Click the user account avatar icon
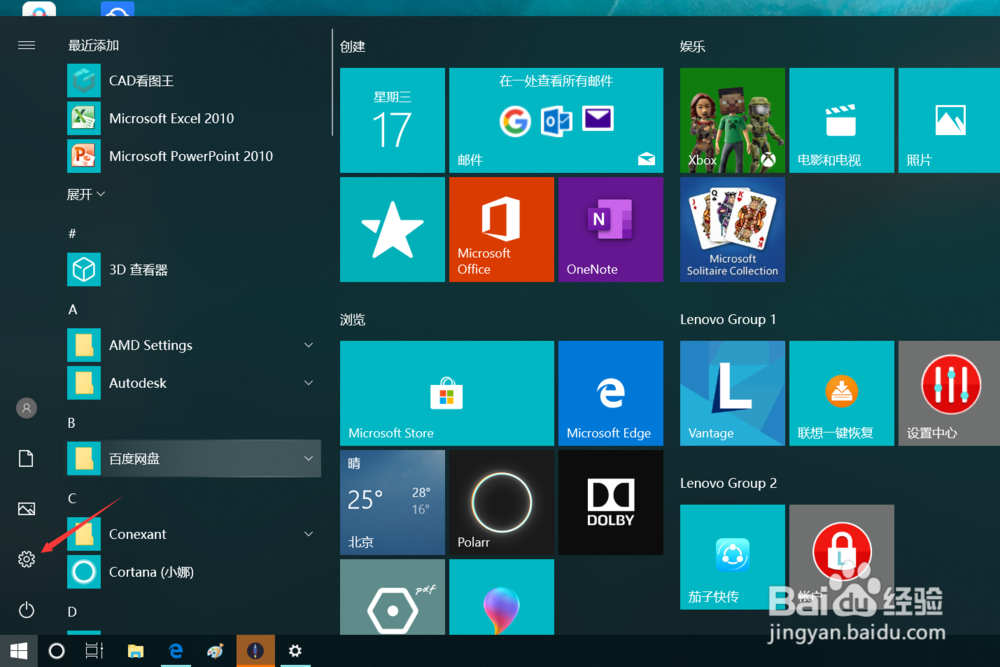 26,407
